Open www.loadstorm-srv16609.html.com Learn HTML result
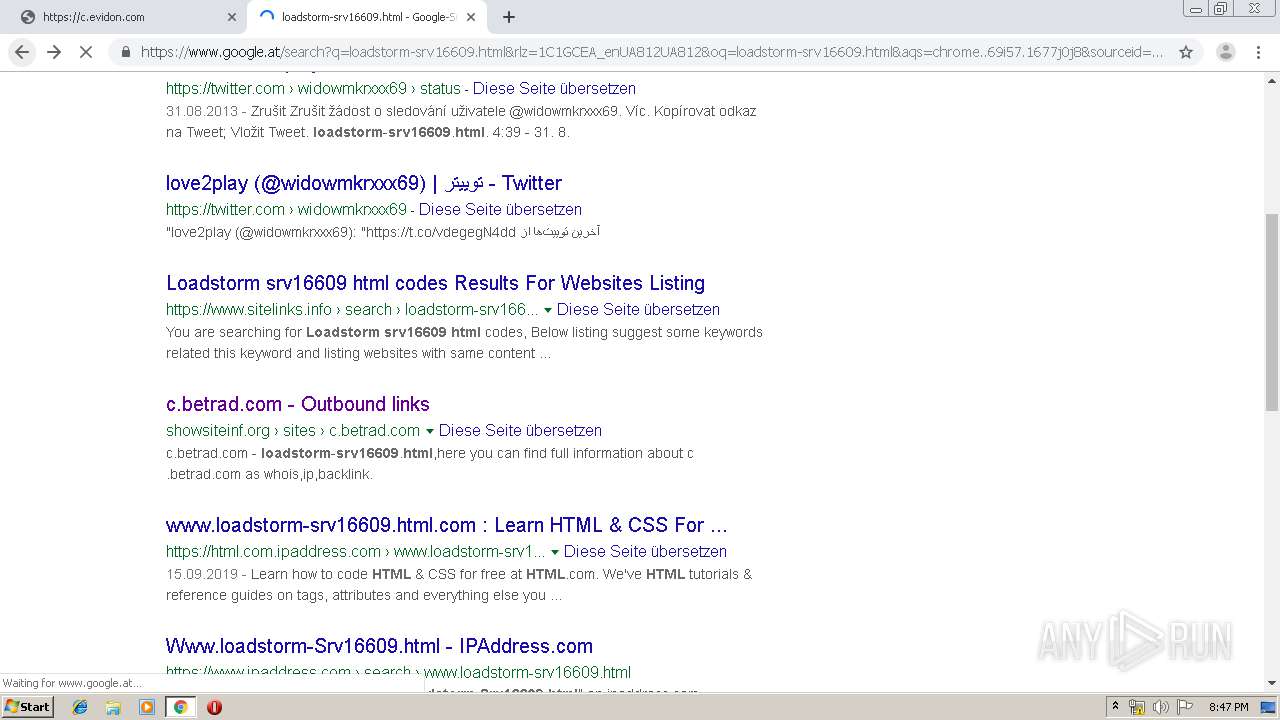Viewport: 1280px width, 720px height. tap(447, 525)
